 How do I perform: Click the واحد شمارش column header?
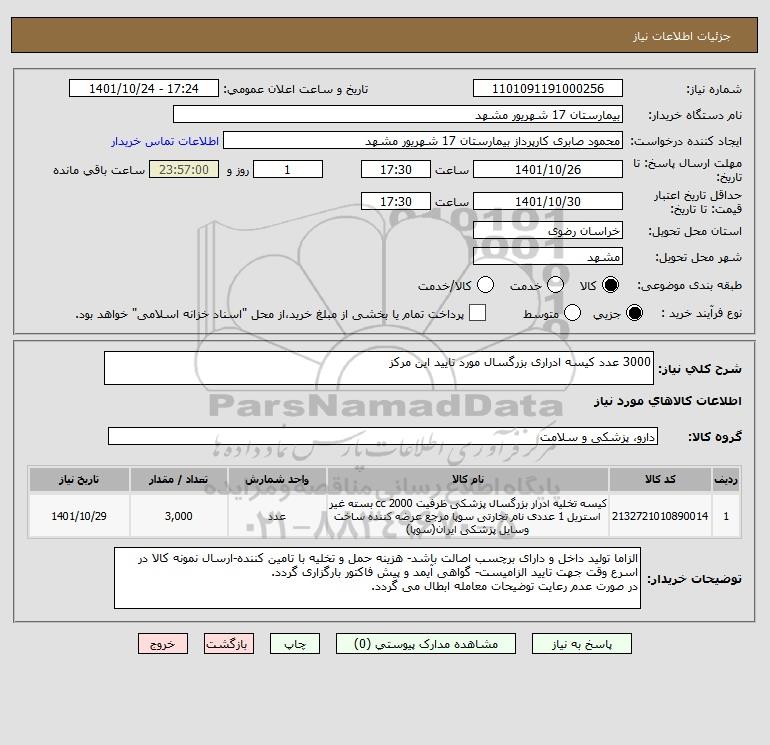coord(277,479)
